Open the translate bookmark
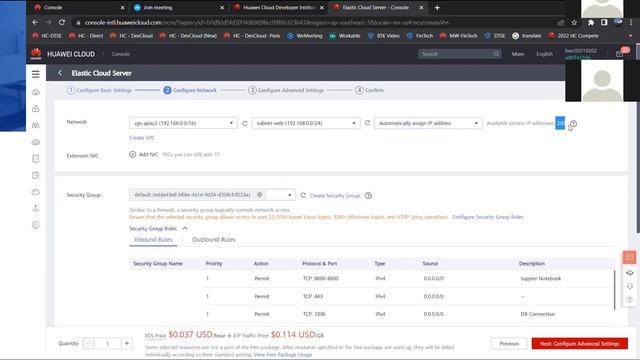 527,36
